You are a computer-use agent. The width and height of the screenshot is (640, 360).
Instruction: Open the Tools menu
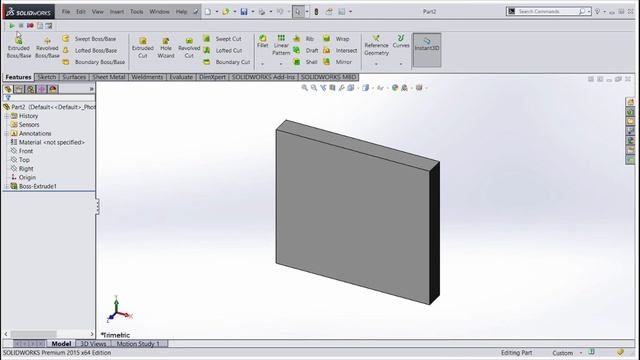point(136,11)
